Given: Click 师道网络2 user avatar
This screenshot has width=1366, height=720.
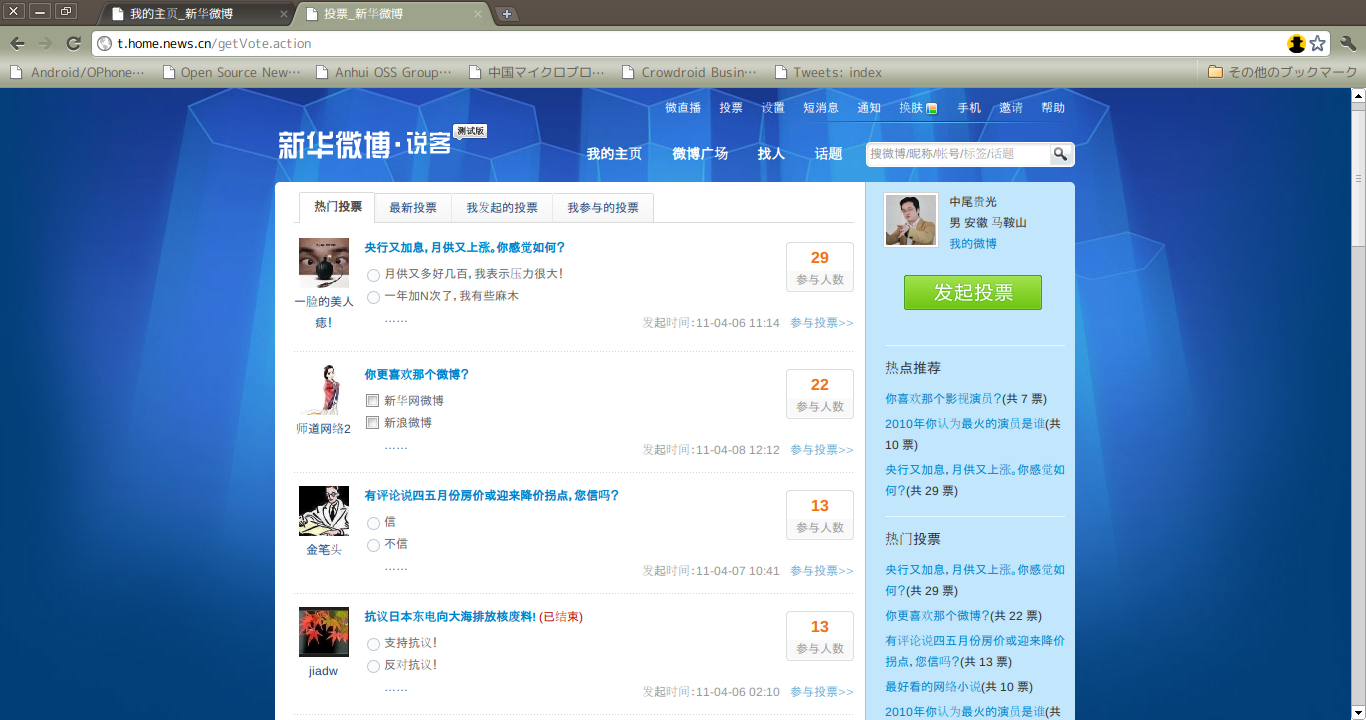Looking at the screenshot, I should [x=324, y=390].
